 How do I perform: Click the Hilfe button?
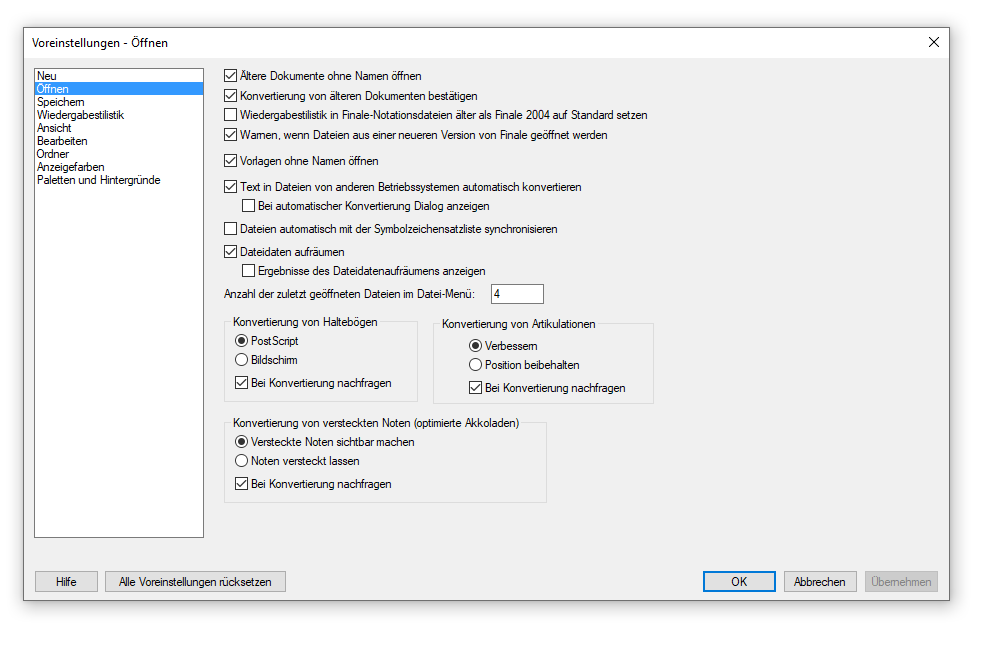tap(66, 582)
